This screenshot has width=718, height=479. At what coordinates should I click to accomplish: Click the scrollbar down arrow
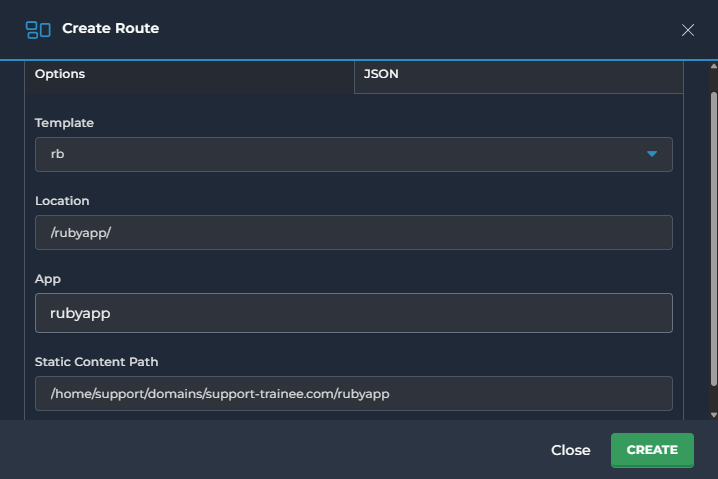pyautogui.click(x=713, y=415)
